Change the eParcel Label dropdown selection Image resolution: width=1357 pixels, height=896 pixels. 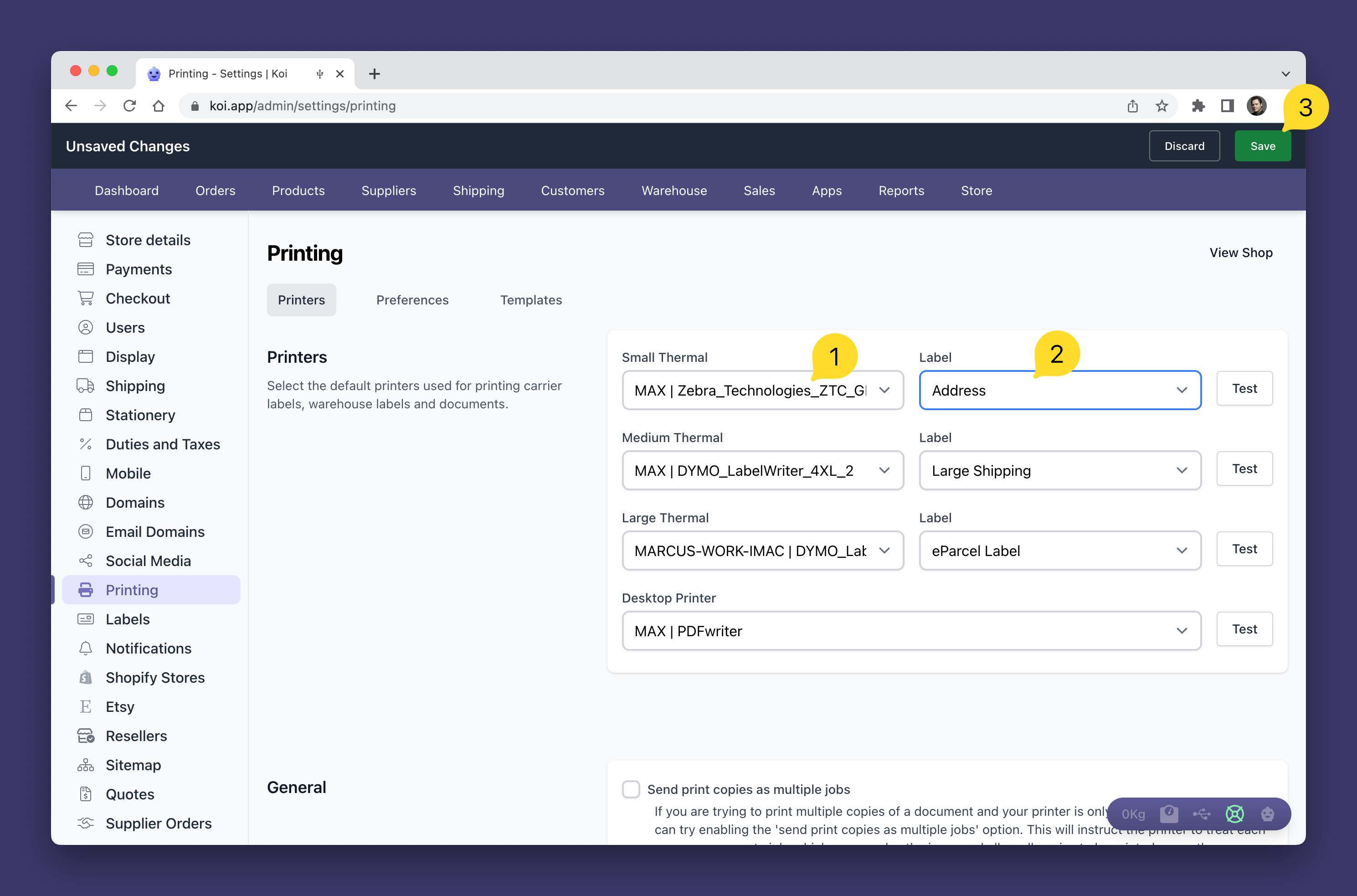tap(1059, 551)
